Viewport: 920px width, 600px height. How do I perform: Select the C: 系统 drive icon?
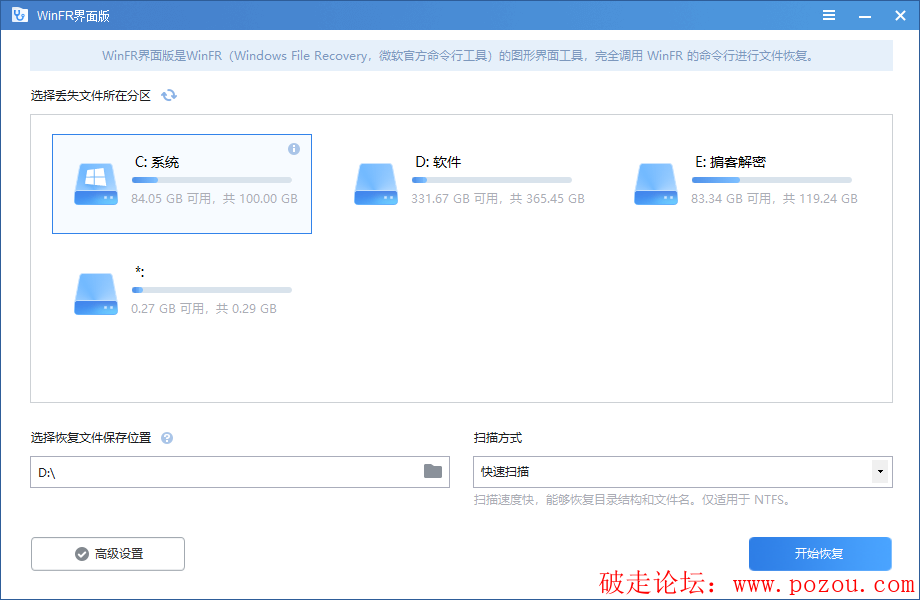(95, 185)
